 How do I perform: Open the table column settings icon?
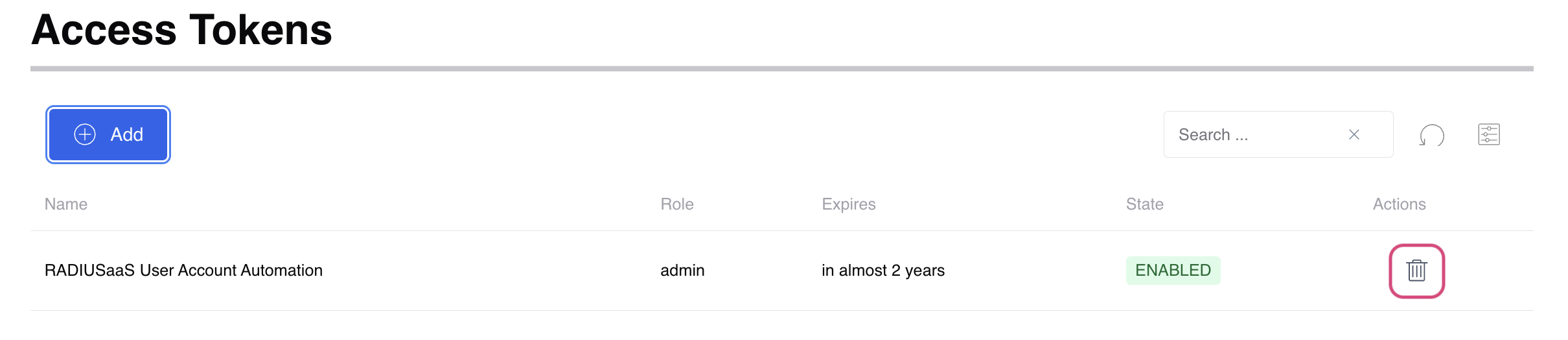click(x=1489, y=134)
